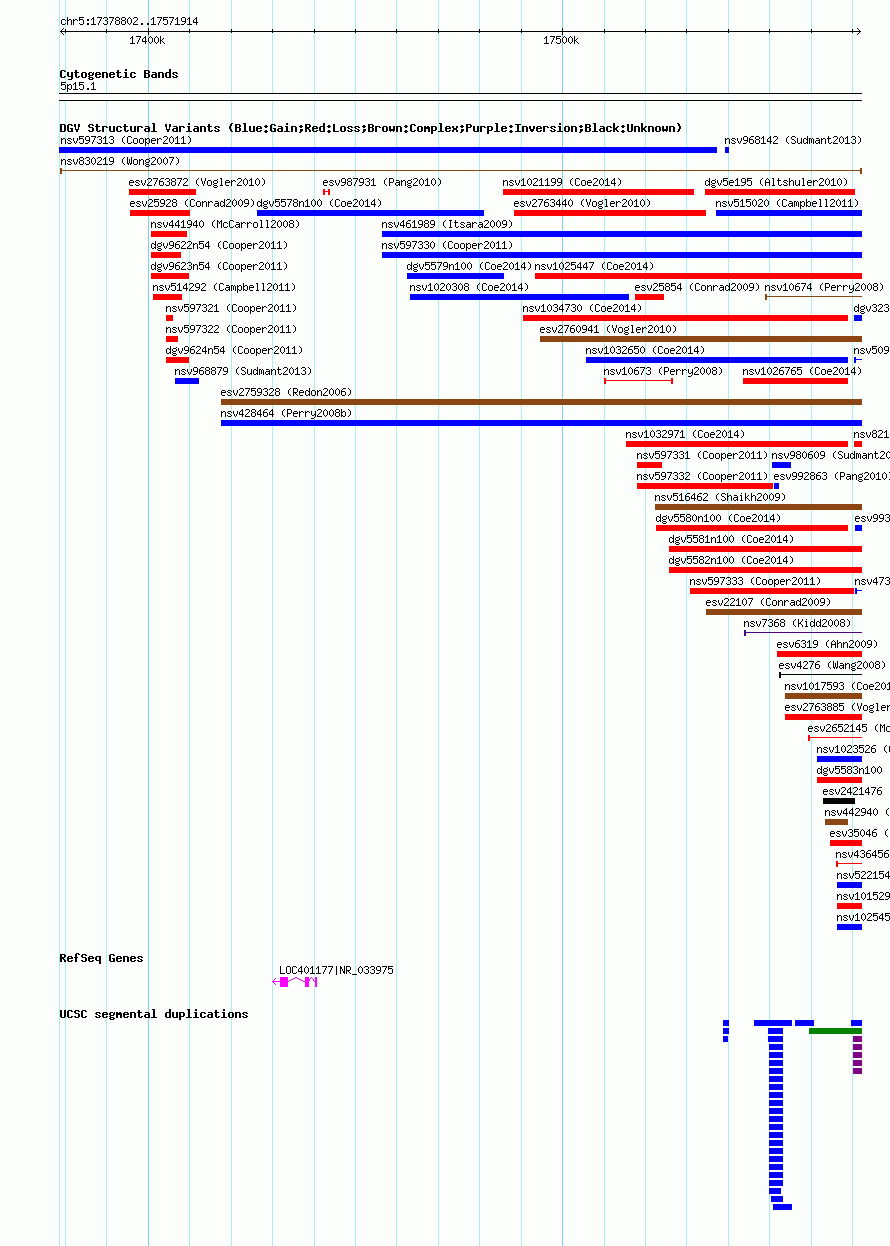Select nsv597330 (Cooper2011) variant
Screen dimensions: 890x1246
(622, 255)
